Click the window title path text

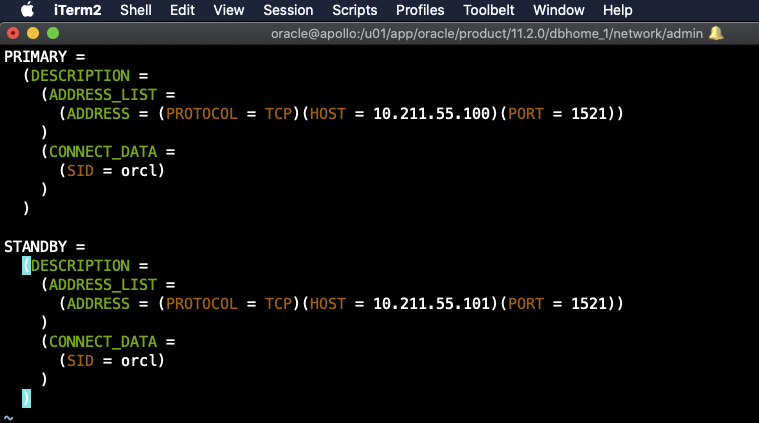point(487,33)
